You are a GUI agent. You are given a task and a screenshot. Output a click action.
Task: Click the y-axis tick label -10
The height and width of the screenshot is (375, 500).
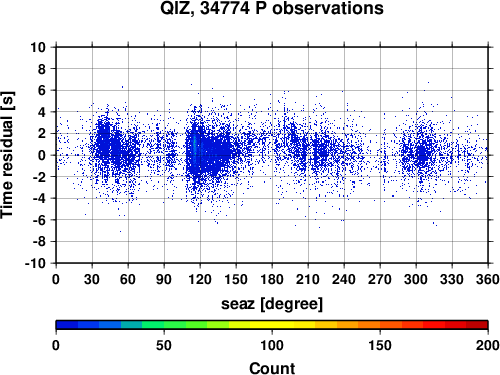click(x=35, y=263)
